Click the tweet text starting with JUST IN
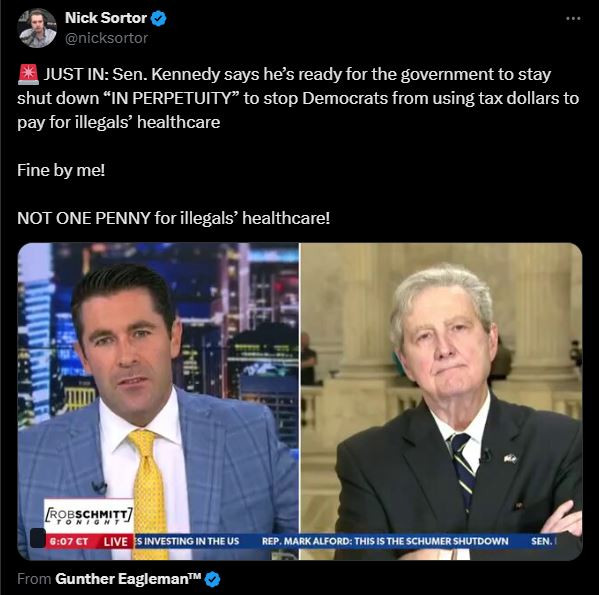This screenshot has width=599, height=595. pyautogui.click(x=298, y=98)
